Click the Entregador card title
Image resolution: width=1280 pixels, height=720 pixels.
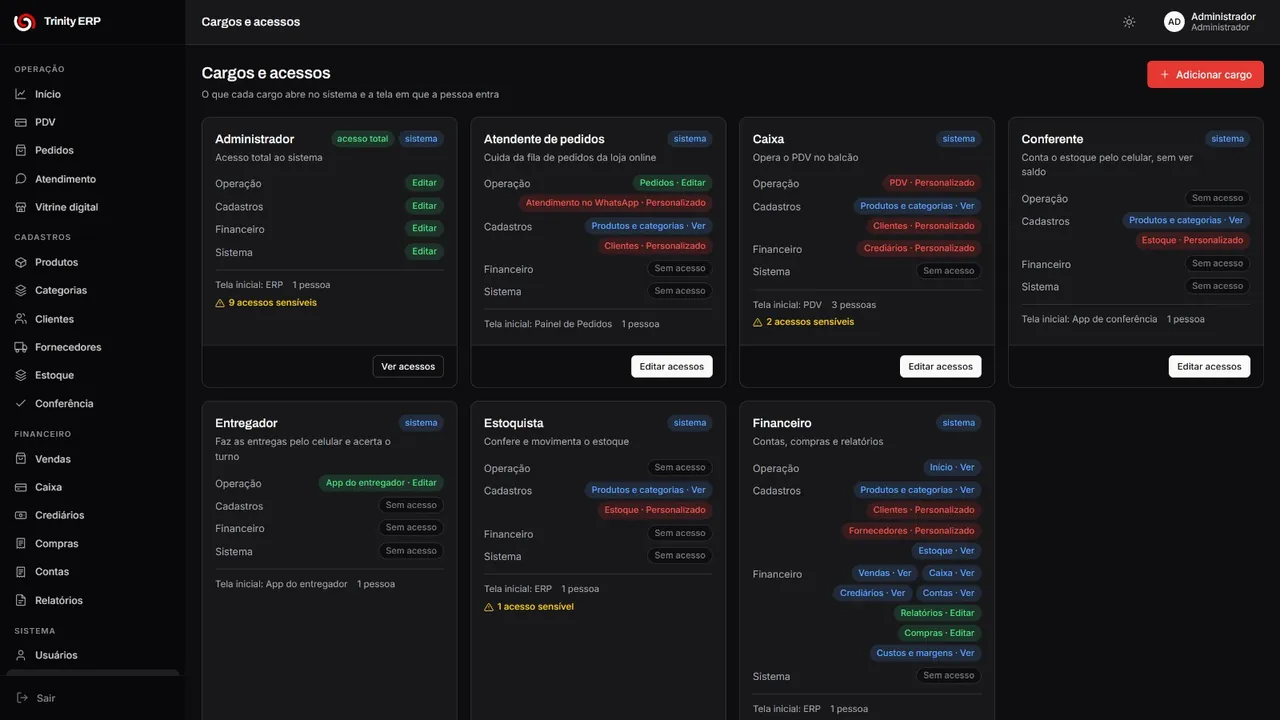pos(246,423)
